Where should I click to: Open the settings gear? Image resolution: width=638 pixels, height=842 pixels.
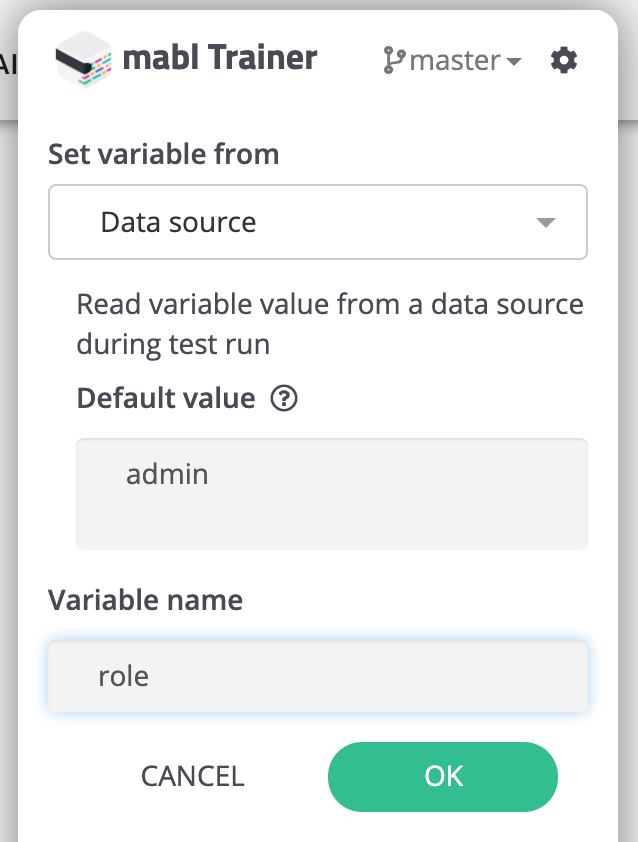(564, 60)
